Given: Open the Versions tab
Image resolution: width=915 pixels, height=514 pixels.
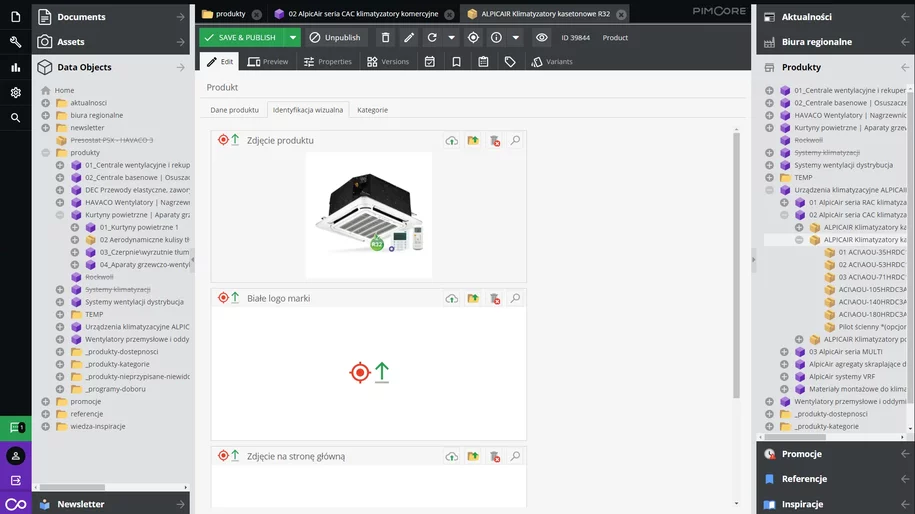Looking at the screenshot, I should pos(388,61).
